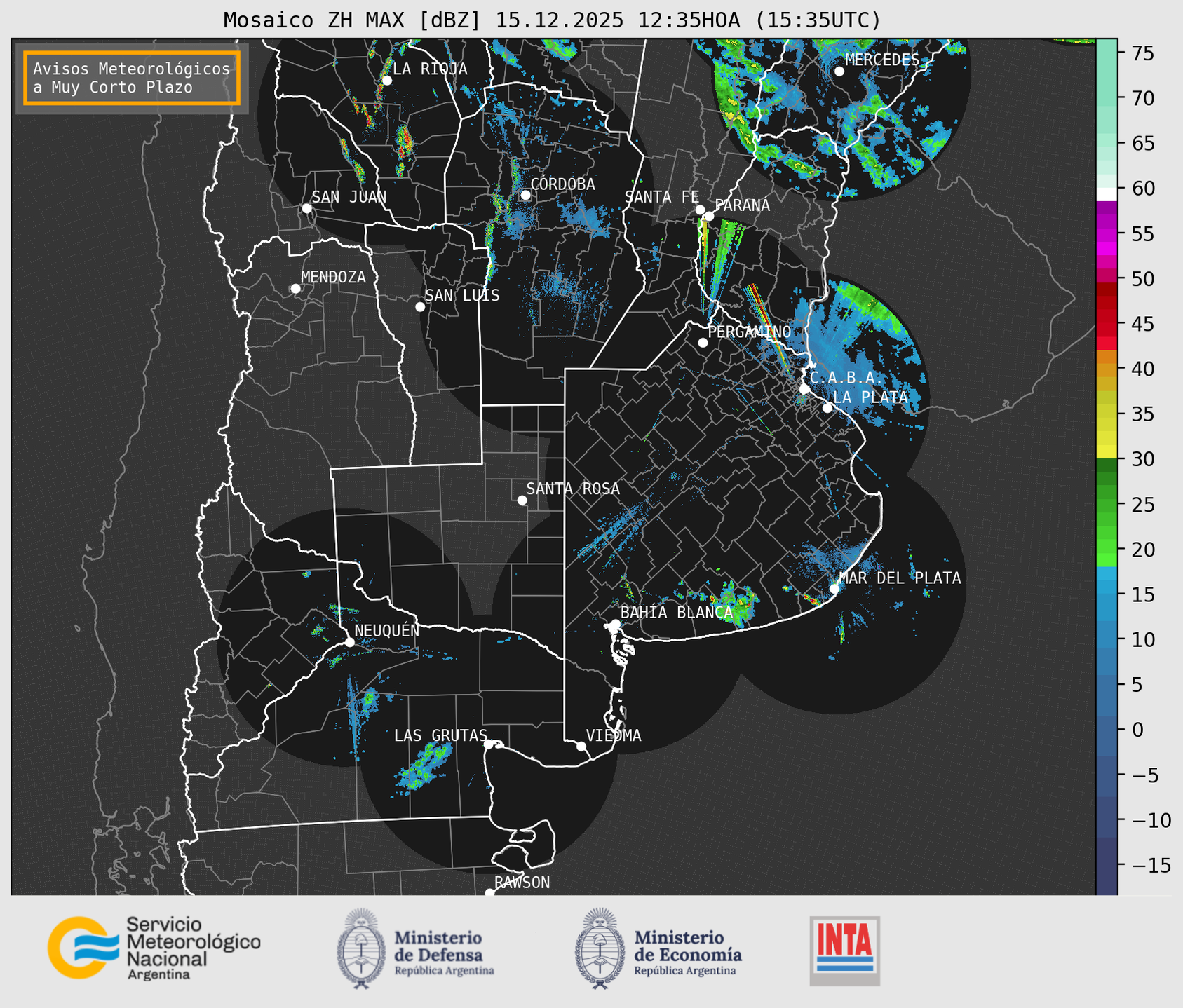
Task: Click the radar echo cluster southwest of Las Grutas
Action: click(x=424, y=766)
